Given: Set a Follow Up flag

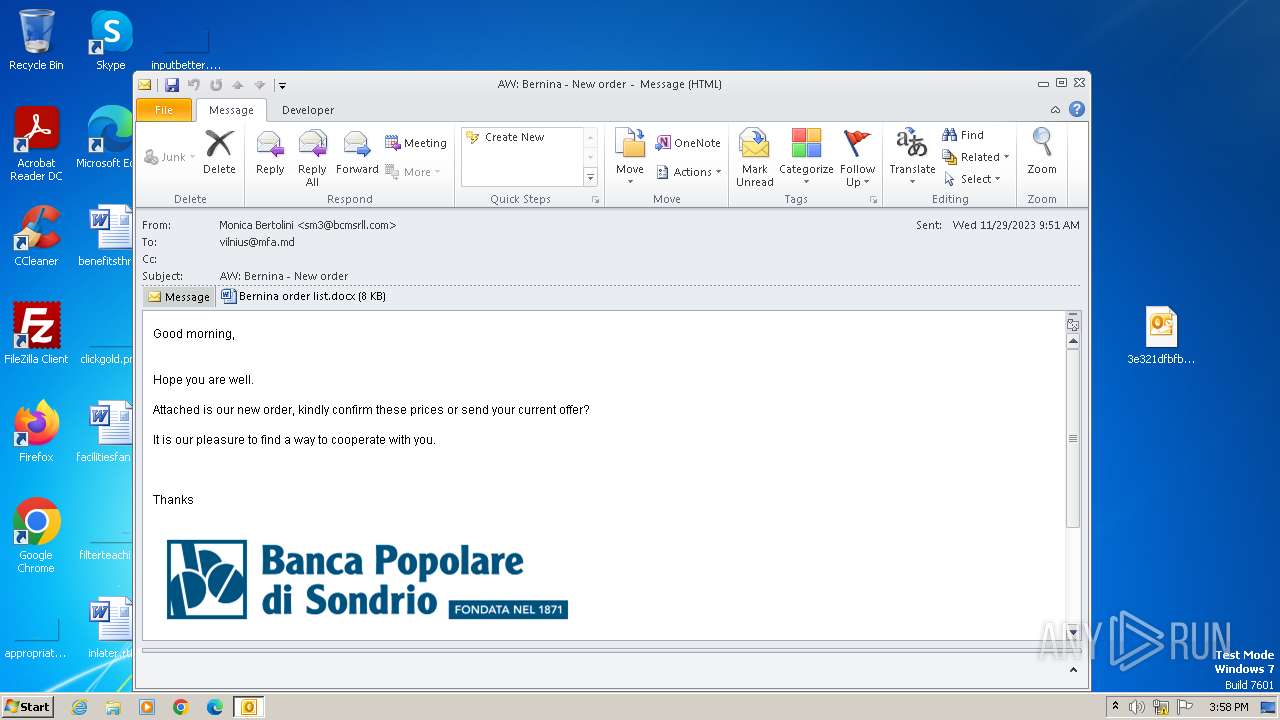Looking at the screenshot, I should coord(857,158).
